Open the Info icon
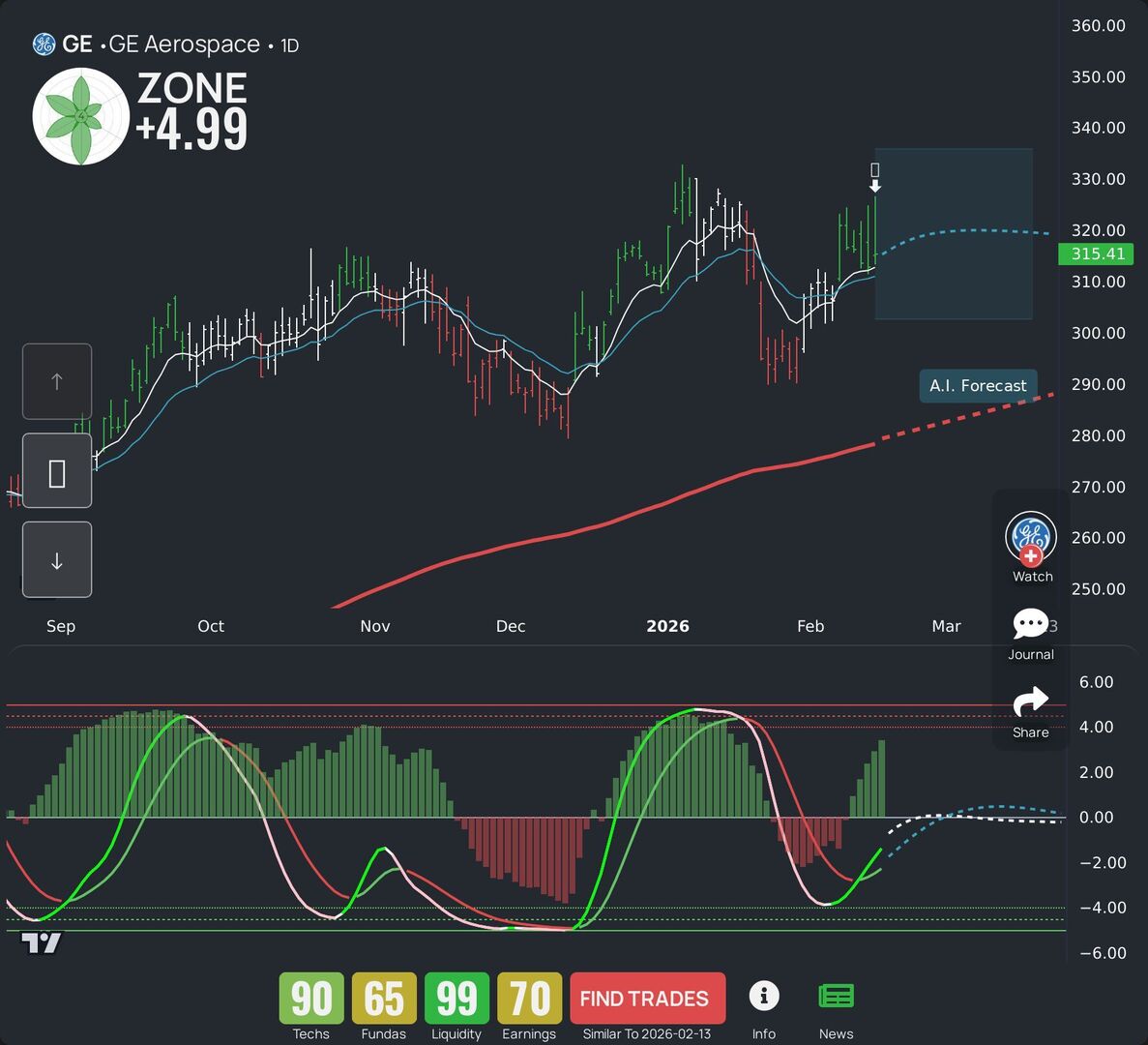This screenshot has height=1045, width=1148. 764,996
